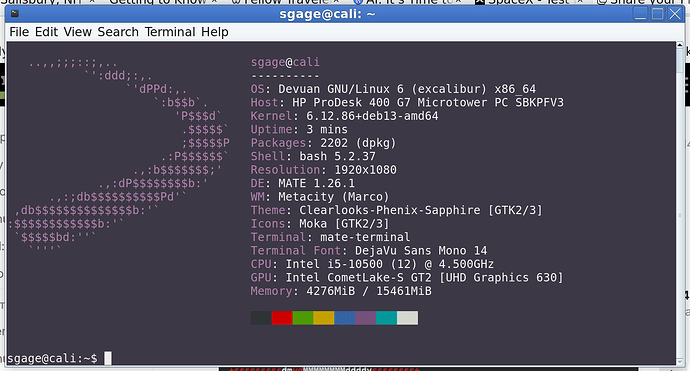Minimize the sgage@cali terminal window
The height and width of the screenshot is (371, 690).
(x=640, y=14)
